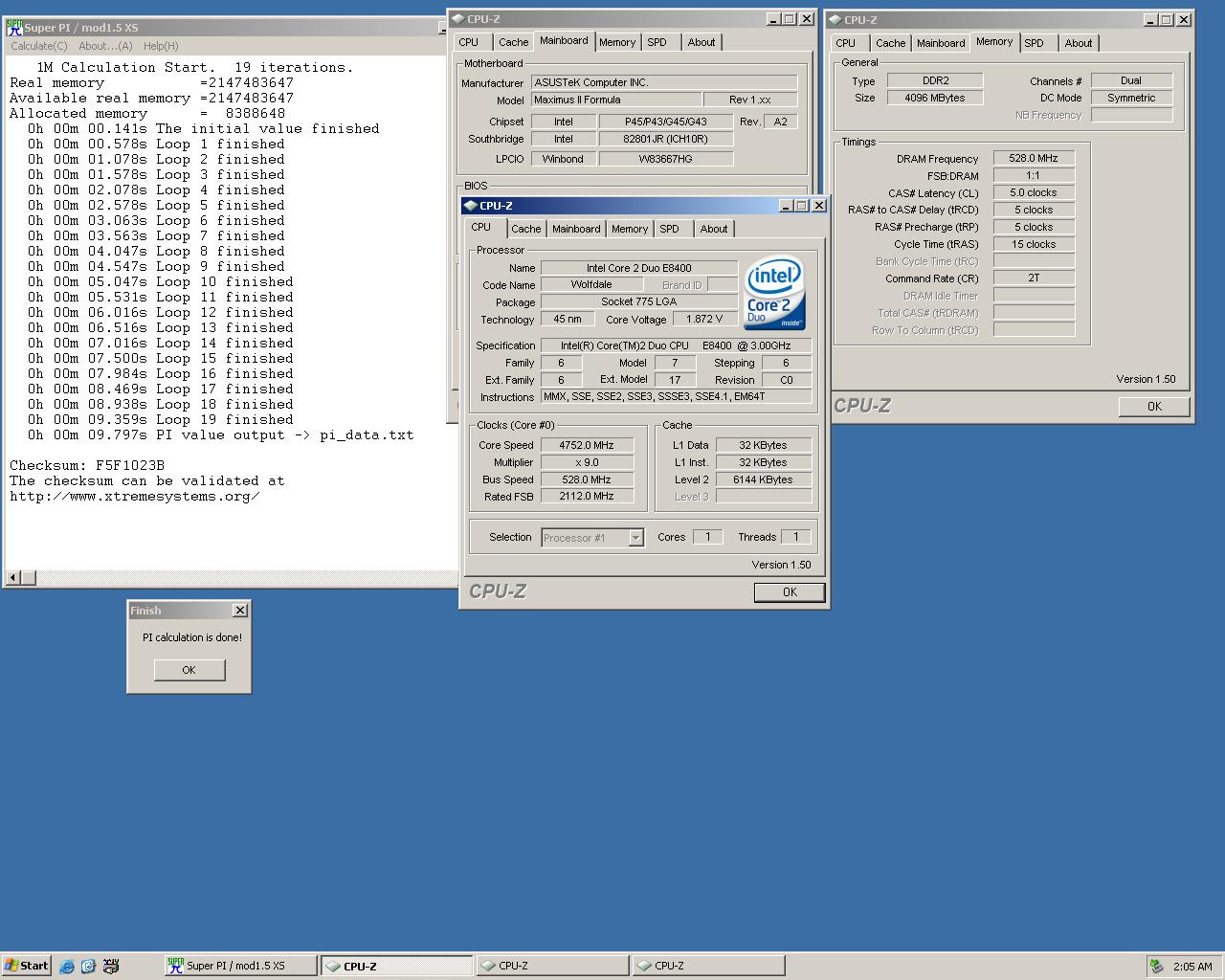The height and width of the screenshot is (980, 1225).
Task: Click the Core Voltage 1.872 V field
Action: click(704, 319)
